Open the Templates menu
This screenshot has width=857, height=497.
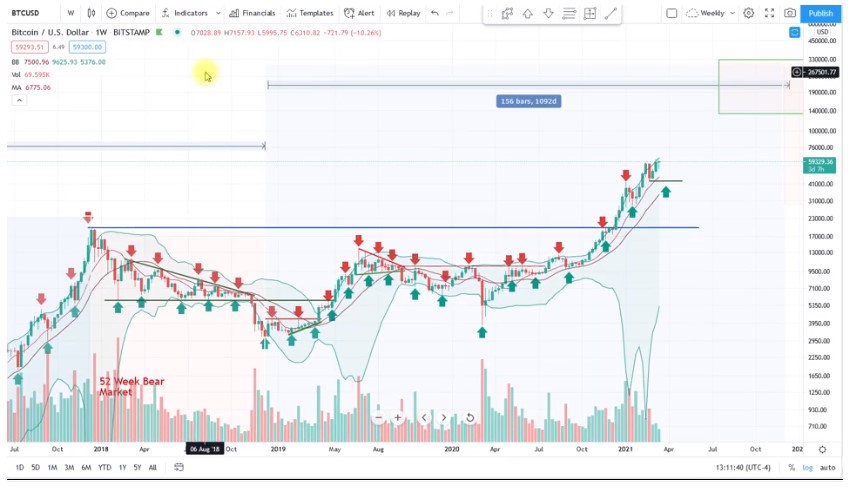pyautogui.click(x=310, y=13)
